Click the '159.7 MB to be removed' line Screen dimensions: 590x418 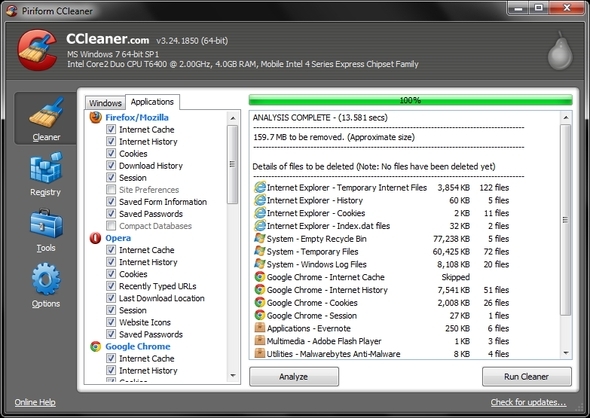[x=334, y=137]
